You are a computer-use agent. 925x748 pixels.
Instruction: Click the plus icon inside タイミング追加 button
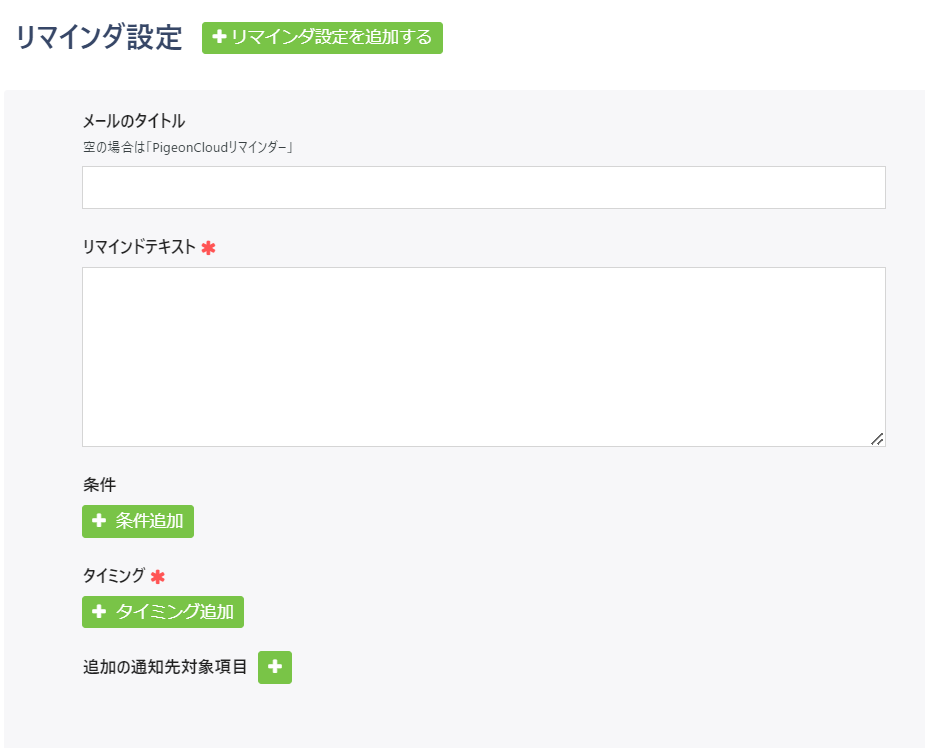click(x=98, y=612)
